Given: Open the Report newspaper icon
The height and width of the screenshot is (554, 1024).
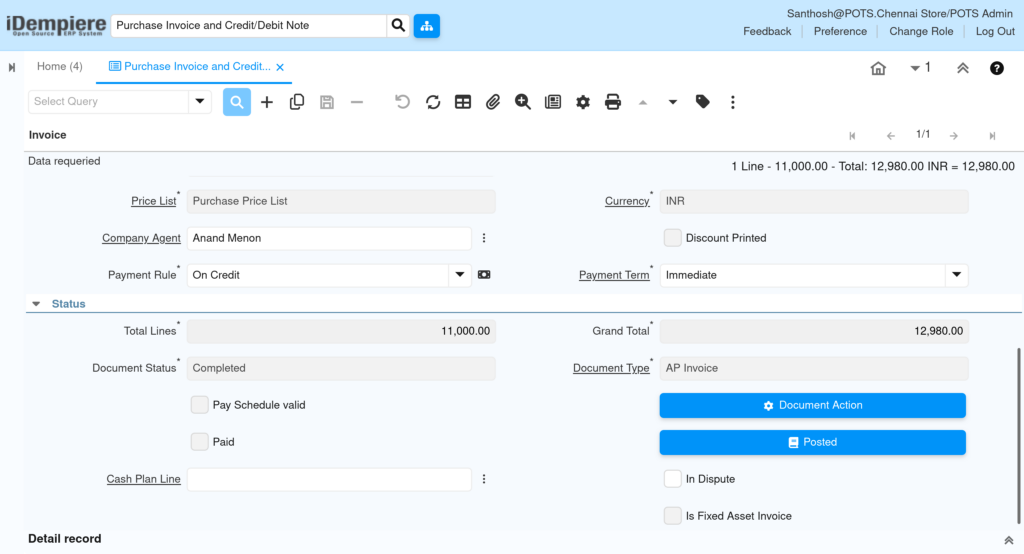Looking at the screenshot, I should [x=552, y=102].
